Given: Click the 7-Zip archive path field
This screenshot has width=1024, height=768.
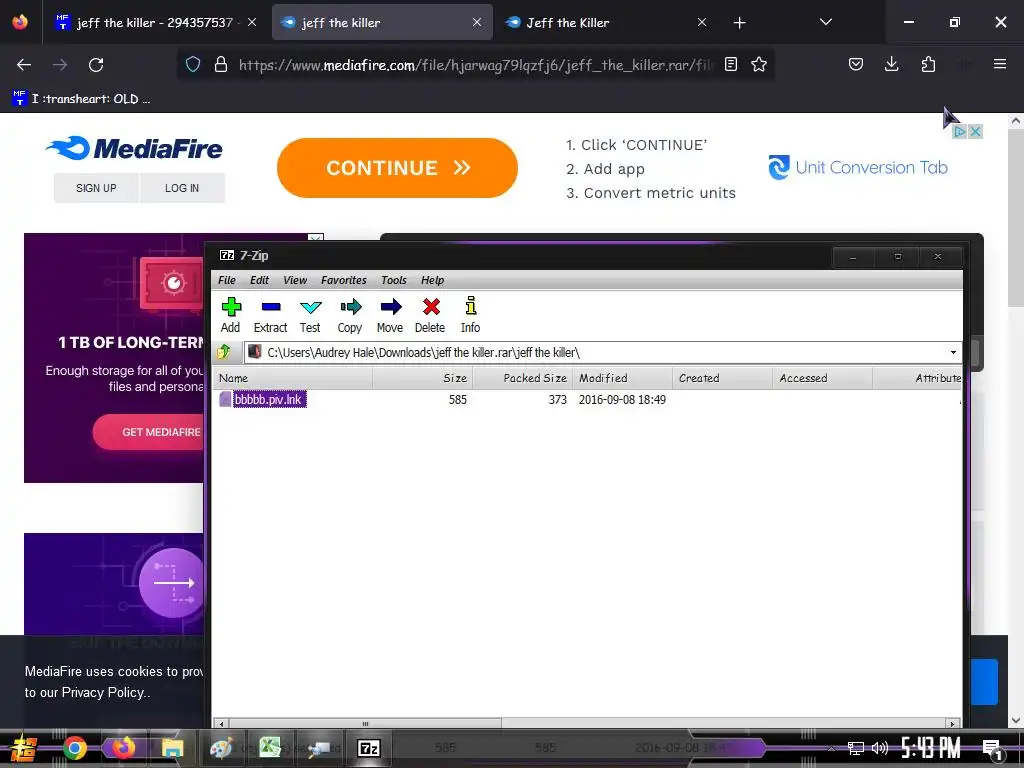Looking at the screenshot, I should [x=596, y=353].
